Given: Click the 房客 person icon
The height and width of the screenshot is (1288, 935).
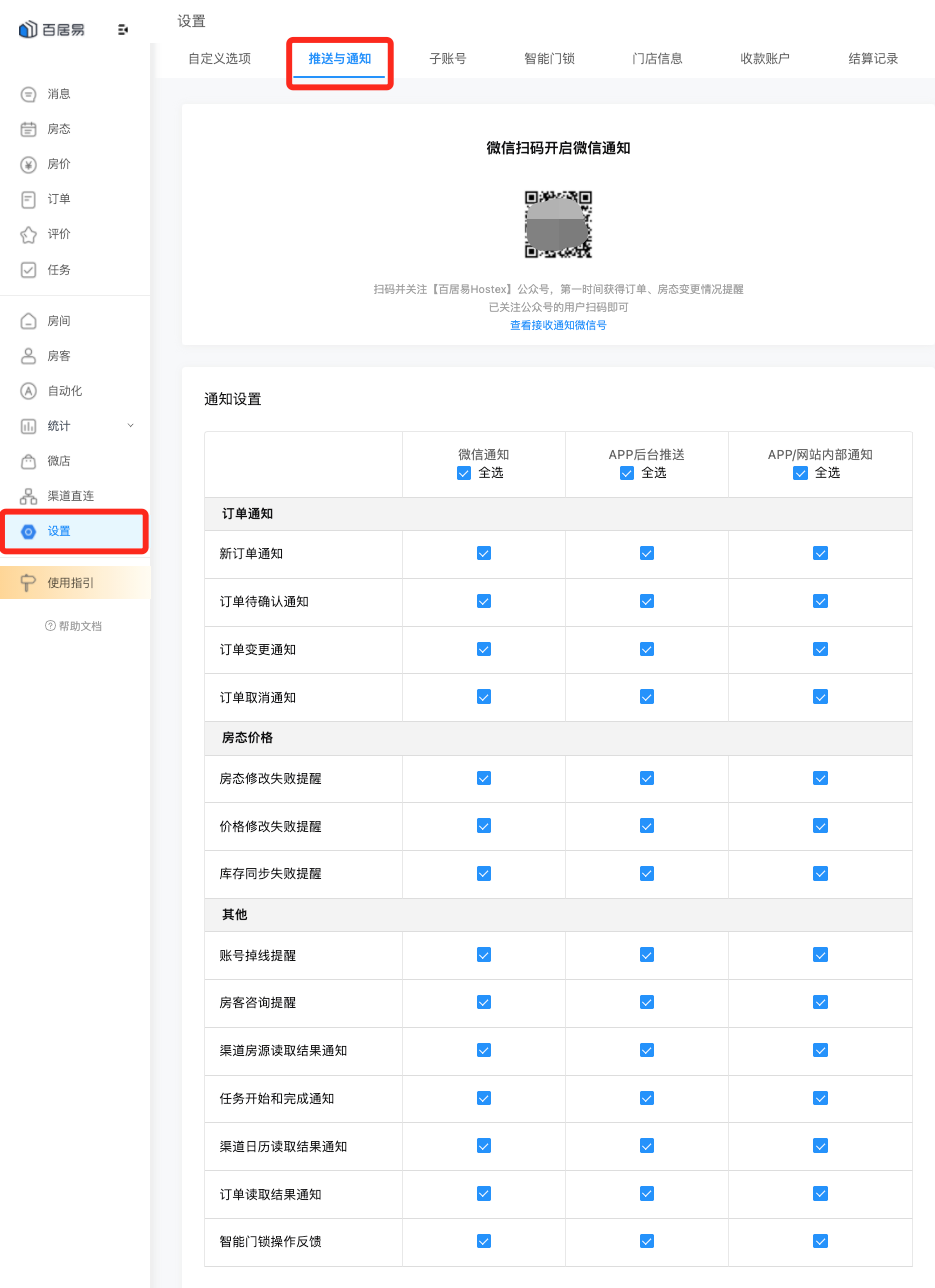Looking at the screenshot, I should [x=29, y=356].
